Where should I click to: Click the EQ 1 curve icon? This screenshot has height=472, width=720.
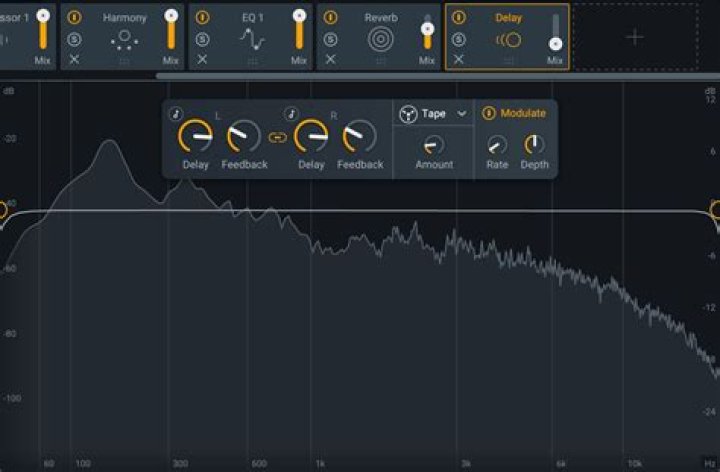pos(252,39)
